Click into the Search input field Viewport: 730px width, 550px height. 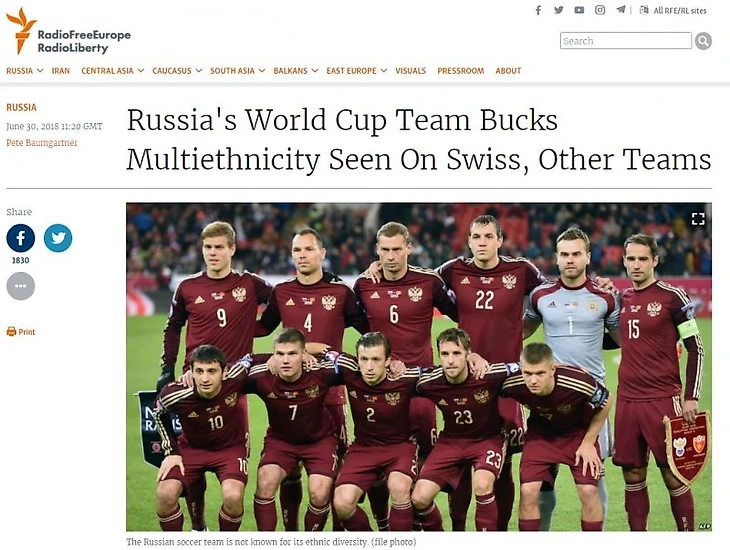pyautogui.click(x=626, y=41)
